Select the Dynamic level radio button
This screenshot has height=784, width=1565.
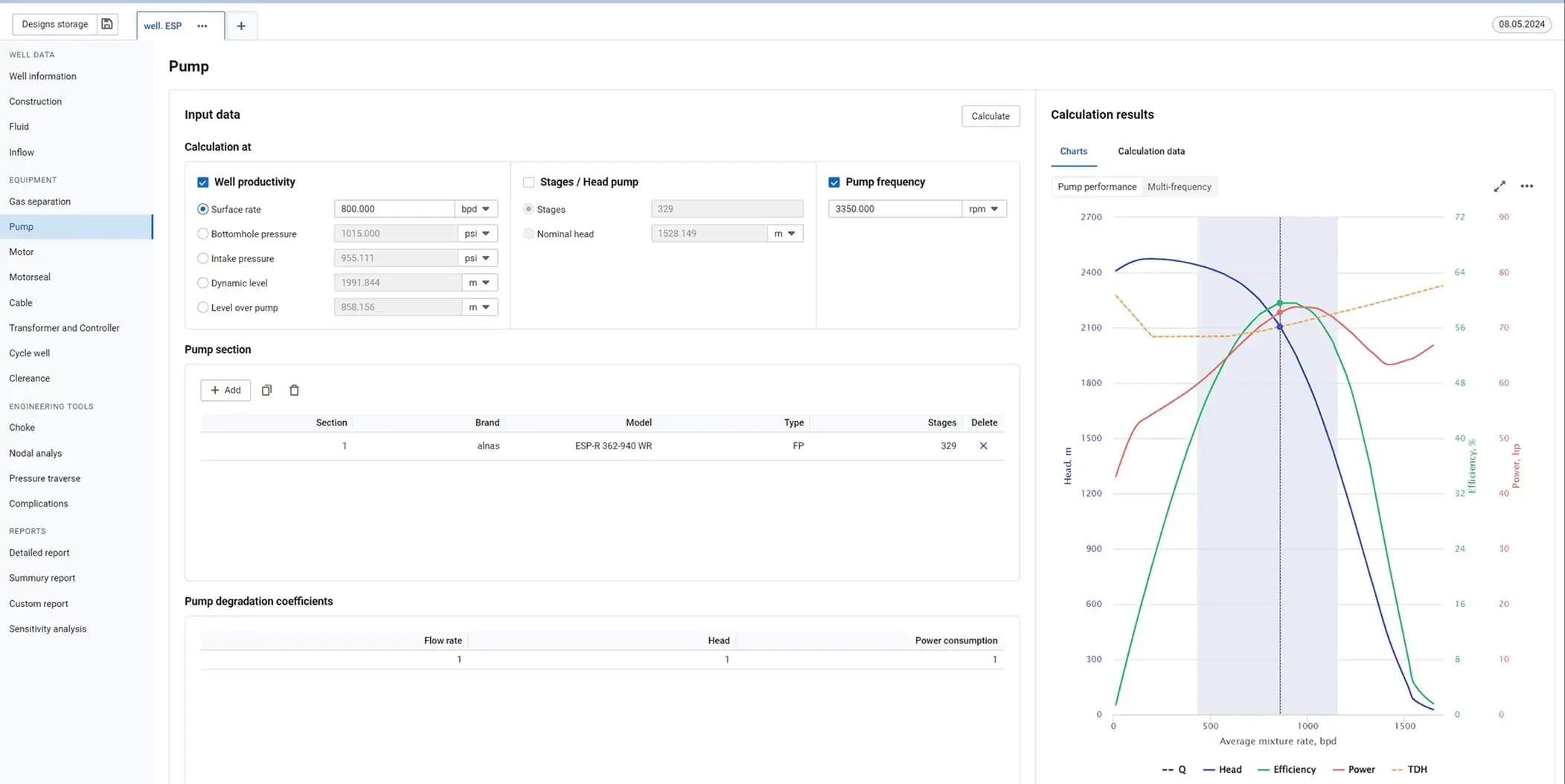tap(202, 283)
